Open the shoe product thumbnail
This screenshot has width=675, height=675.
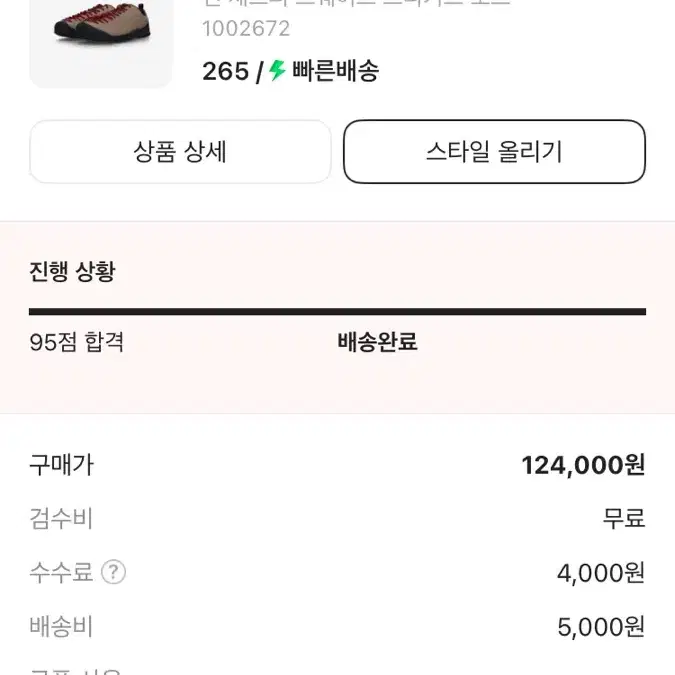101,43
